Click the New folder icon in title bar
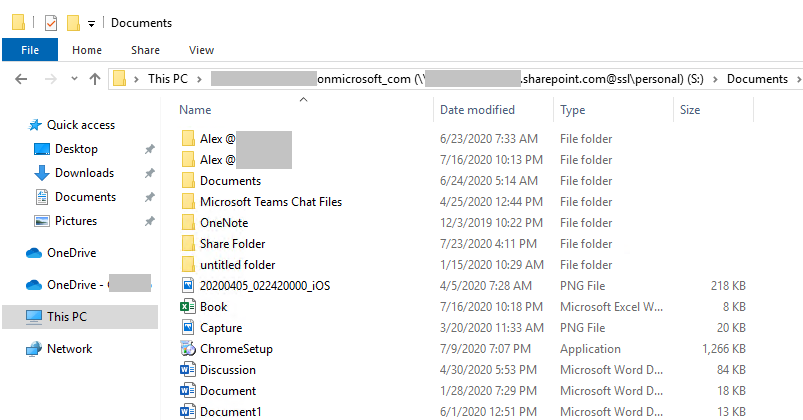Screen dimensions: 803x420 [x=73, y=23]
